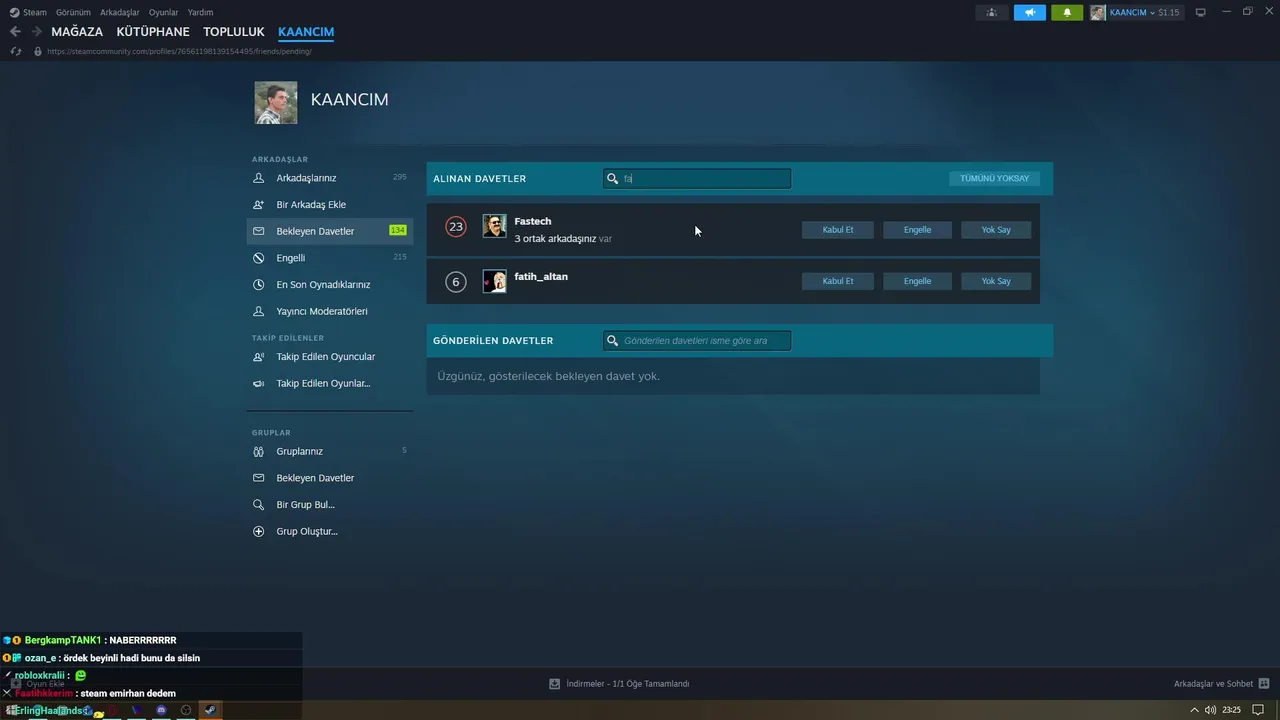
Task: Ignore fatih_altan's invite with Yok Say
Action: tap(996, 281)
